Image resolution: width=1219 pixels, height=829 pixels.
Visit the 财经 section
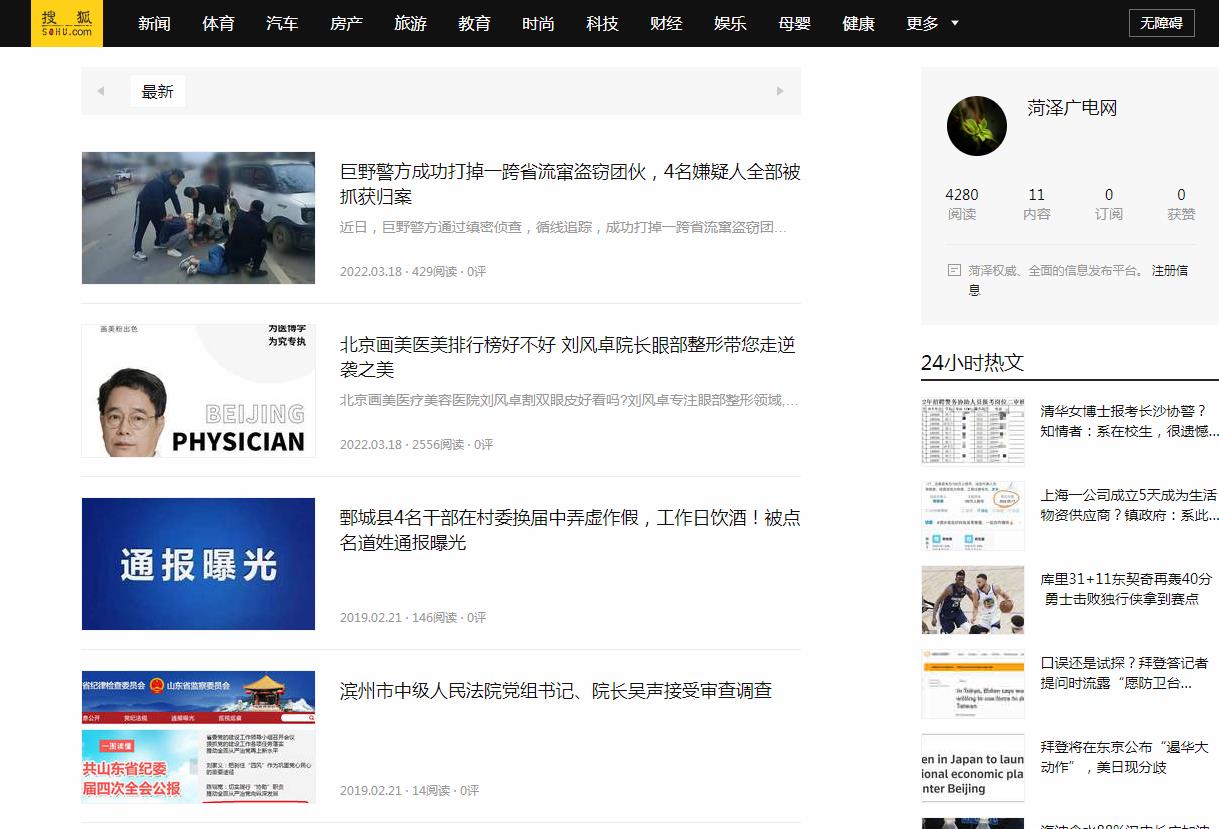pos(666,23)
